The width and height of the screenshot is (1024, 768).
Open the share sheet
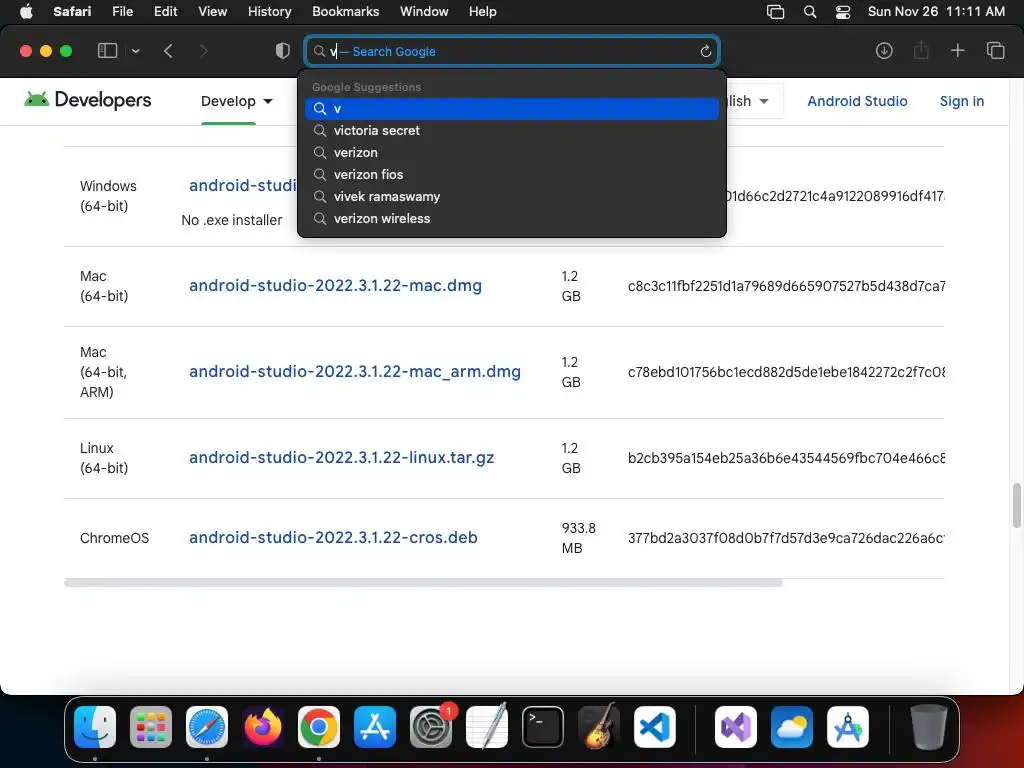coord(921,50)
